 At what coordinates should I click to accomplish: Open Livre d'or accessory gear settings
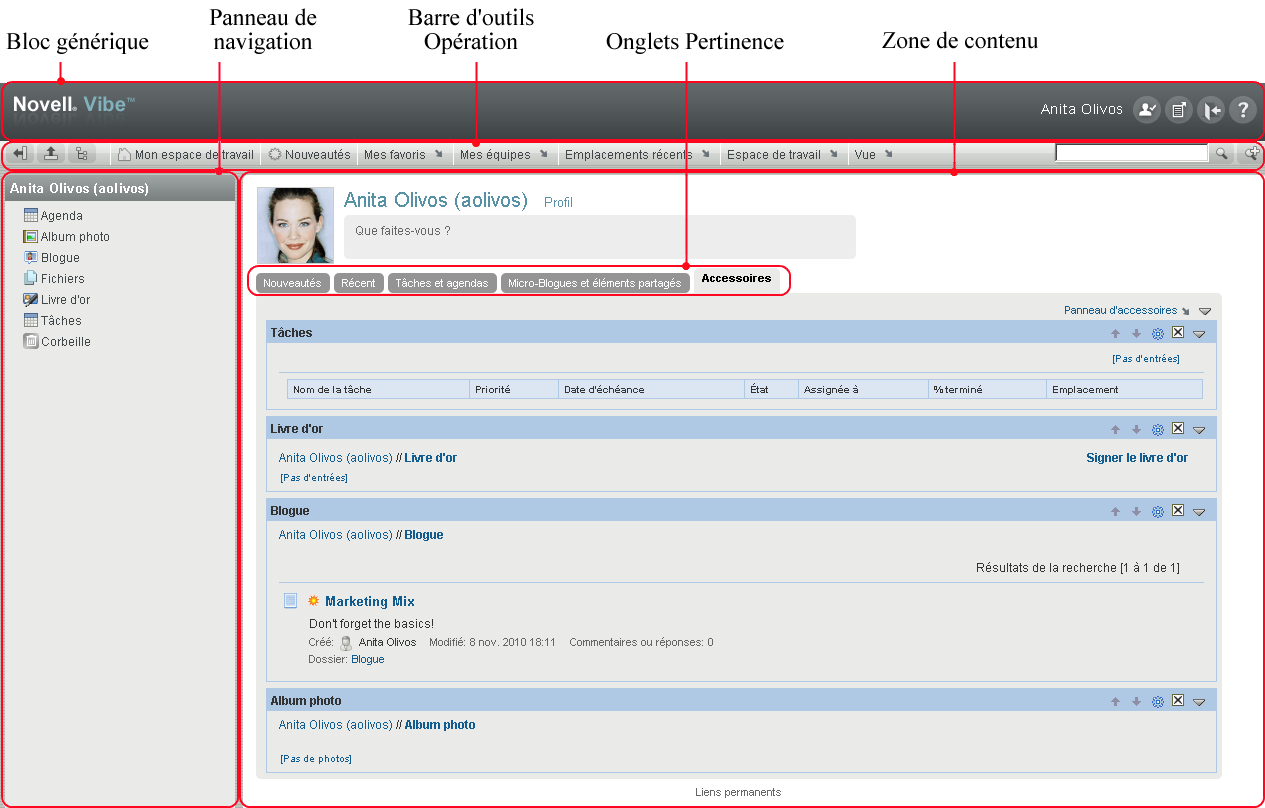point(1158,429)
